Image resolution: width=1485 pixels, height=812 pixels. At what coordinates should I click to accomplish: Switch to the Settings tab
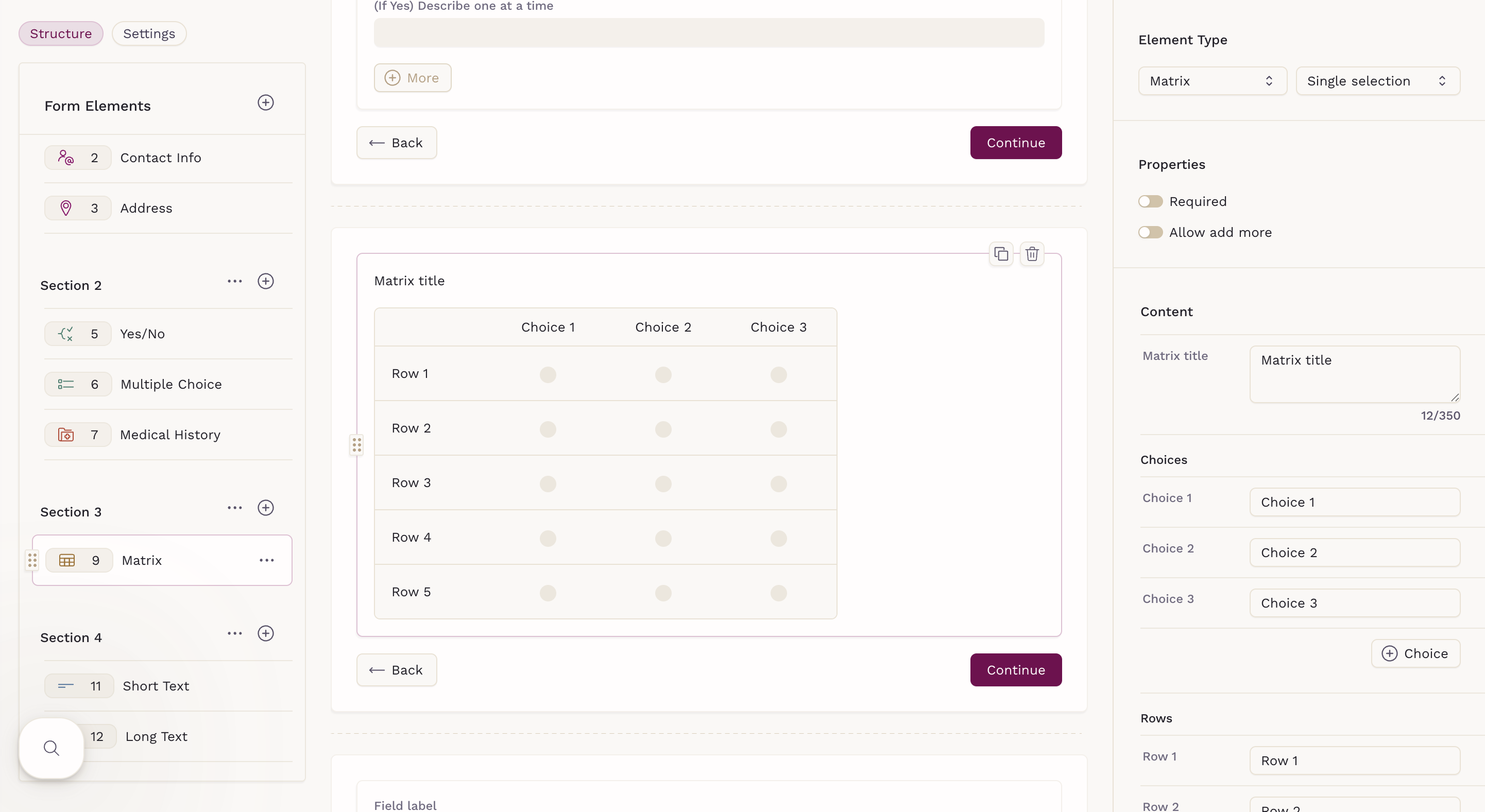pyautogui.click(x=149, y=33)
